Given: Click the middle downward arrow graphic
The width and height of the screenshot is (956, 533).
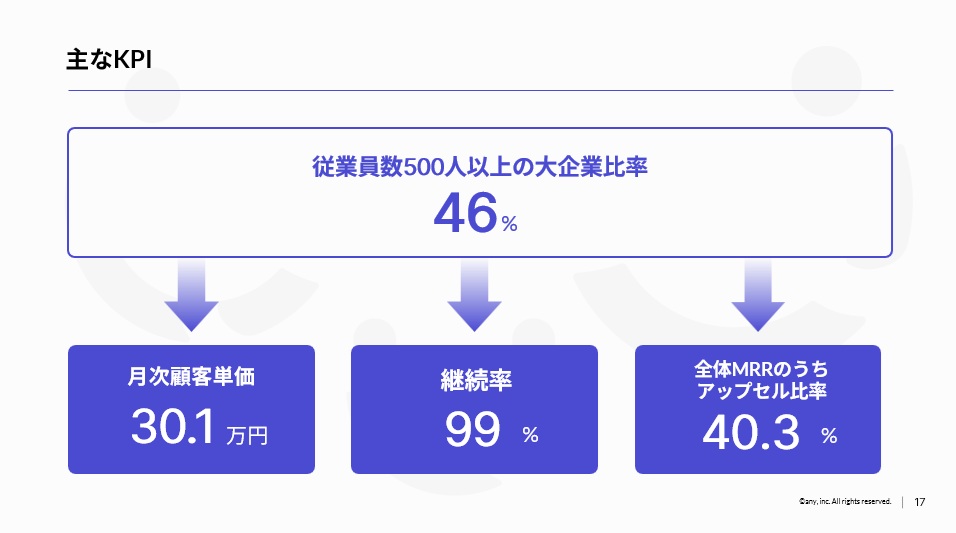Looking at the screenshot, I should (474, 296).
